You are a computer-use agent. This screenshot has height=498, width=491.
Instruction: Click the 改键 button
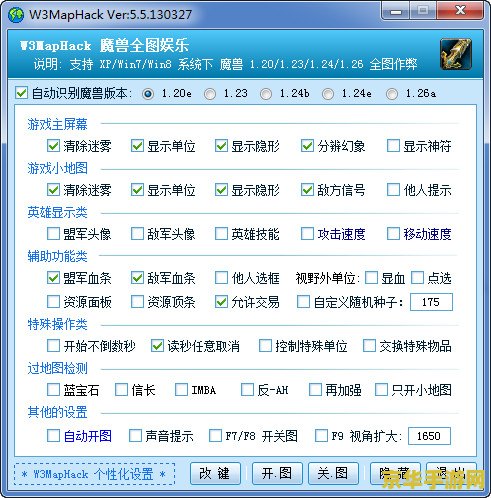(215, 473)
